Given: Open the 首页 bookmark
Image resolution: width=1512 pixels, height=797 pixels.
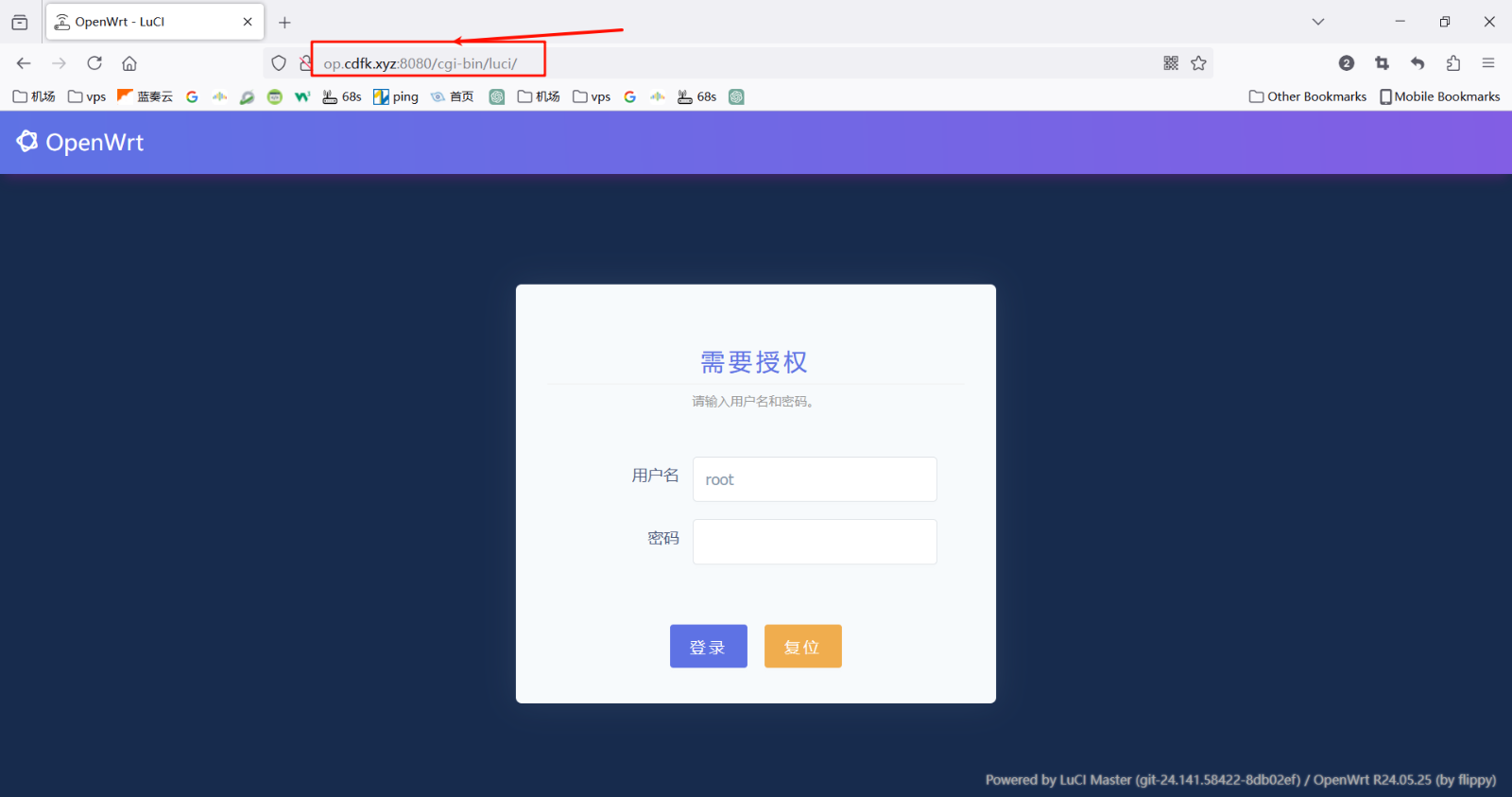Looking at the screenshot, I should 453,96.
